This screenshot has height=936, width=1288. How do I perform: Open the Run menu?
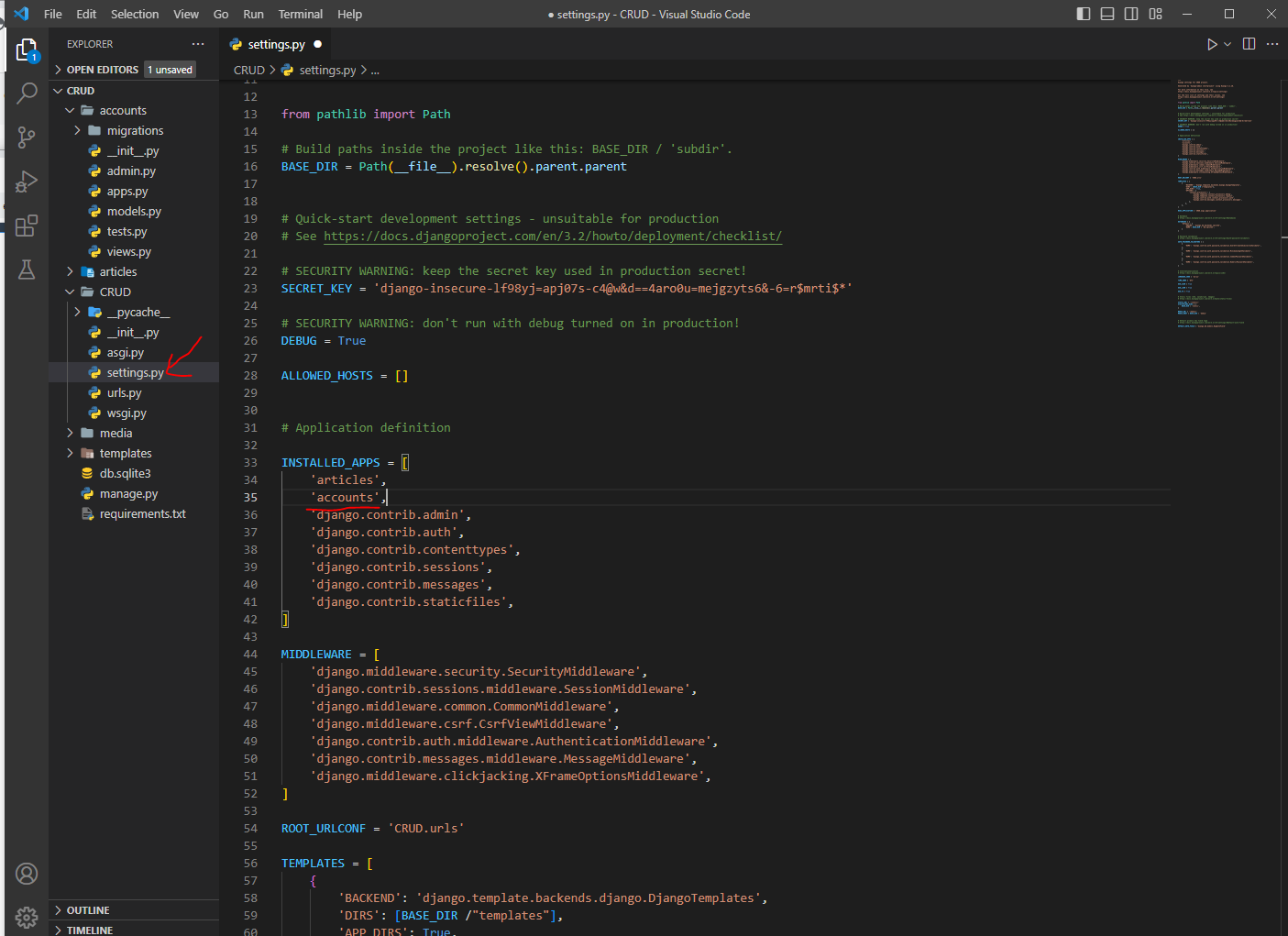pyautogui.click(x=253, y=14)
